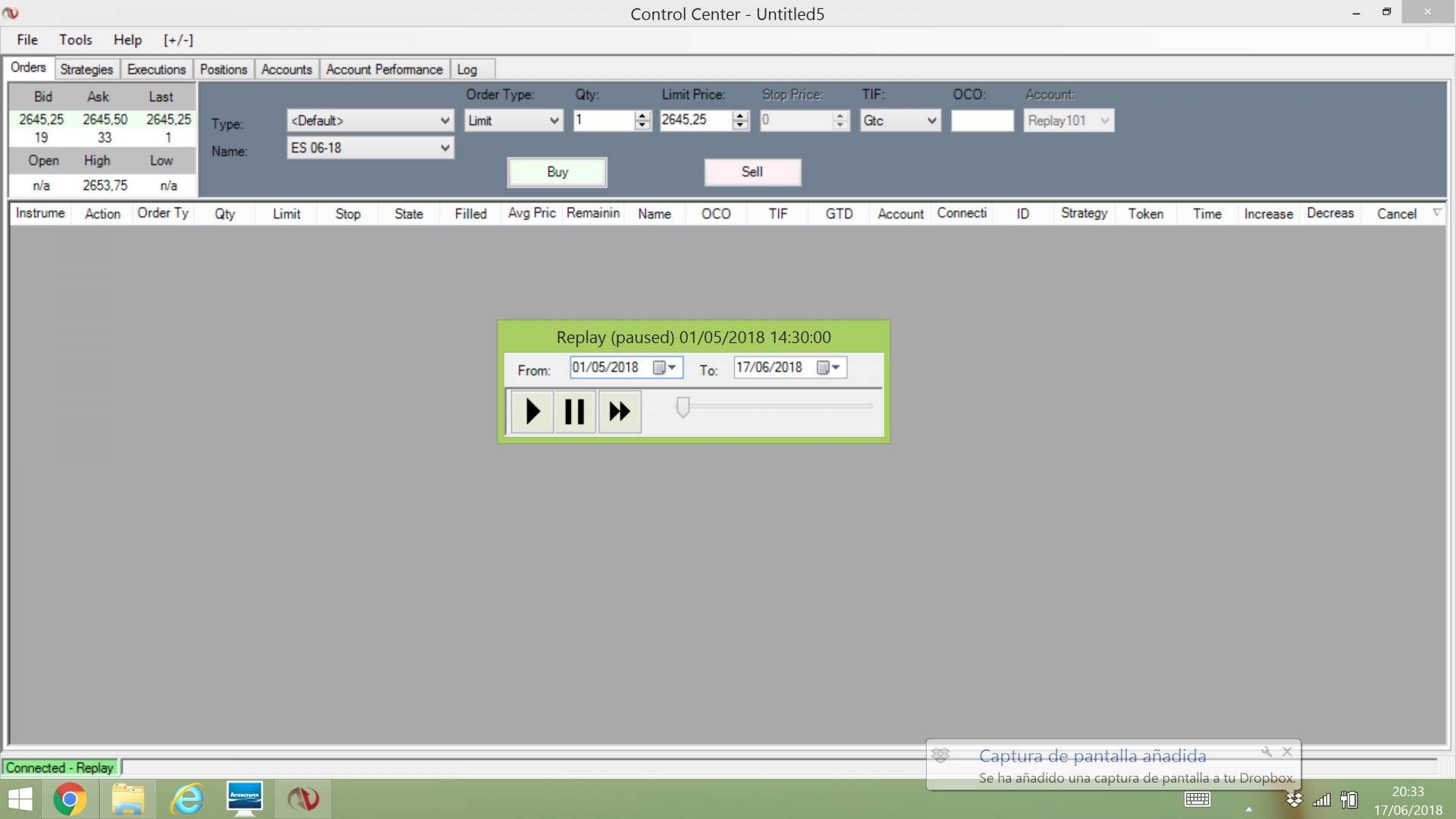
Task: Click the Dropbox tray icon
Action: pyautogui.click(x=1294, y=799)
